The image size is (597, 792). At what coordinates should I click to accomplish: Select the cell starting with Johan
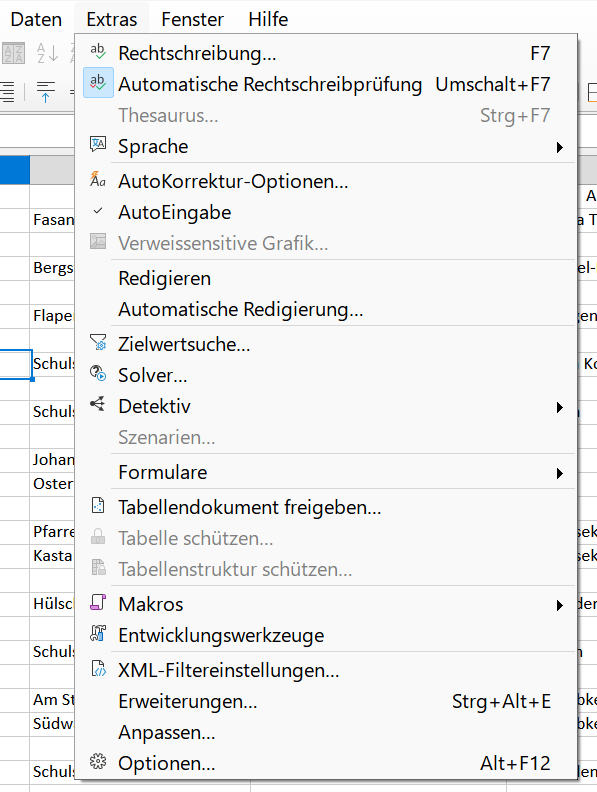(x=53, y=460)
